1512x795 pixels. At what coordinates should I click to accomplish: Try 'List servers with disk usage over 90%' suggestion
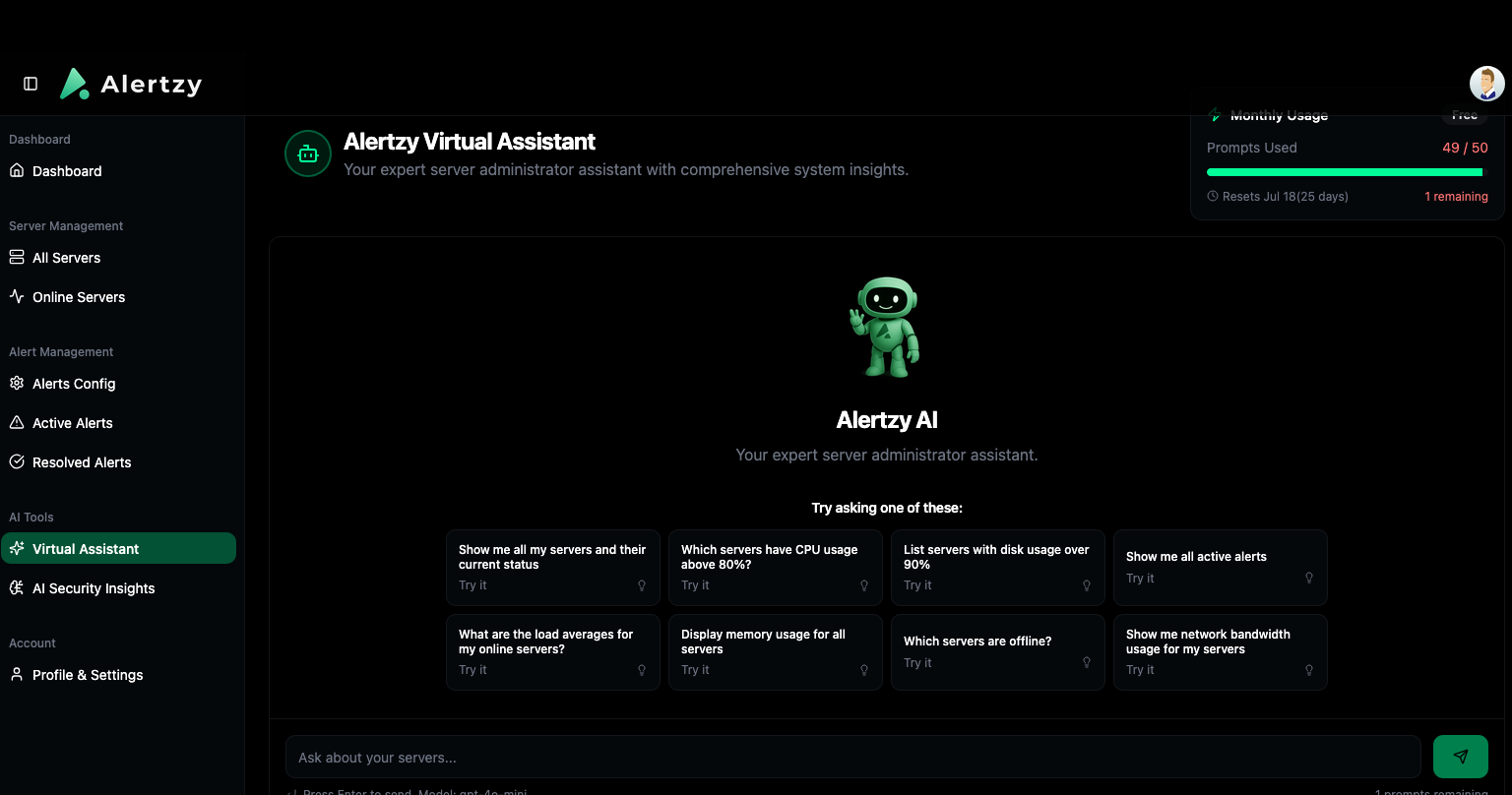click(998, 568)
